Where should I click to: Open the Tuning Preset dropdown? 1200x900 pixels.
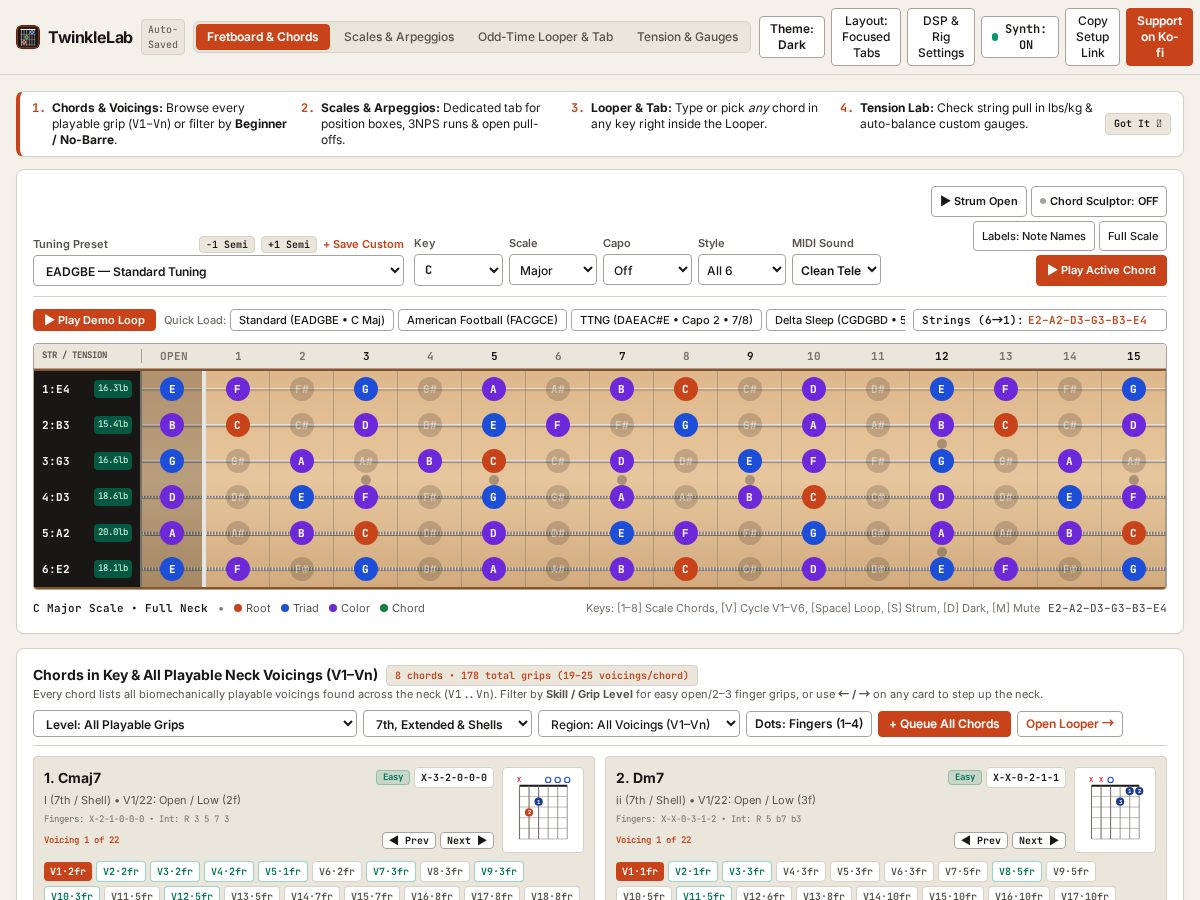[x=218, y=271]
